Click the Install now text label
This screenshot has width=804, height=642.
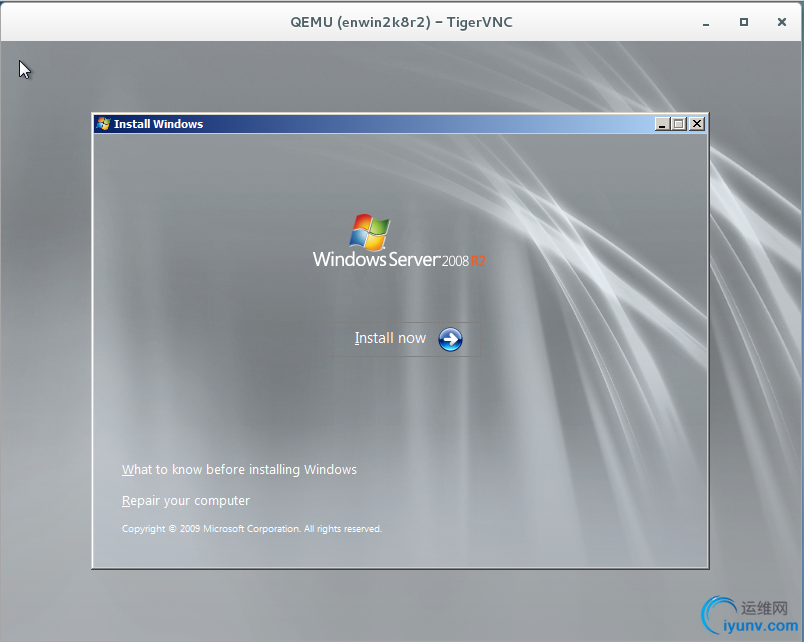point(390,338)
